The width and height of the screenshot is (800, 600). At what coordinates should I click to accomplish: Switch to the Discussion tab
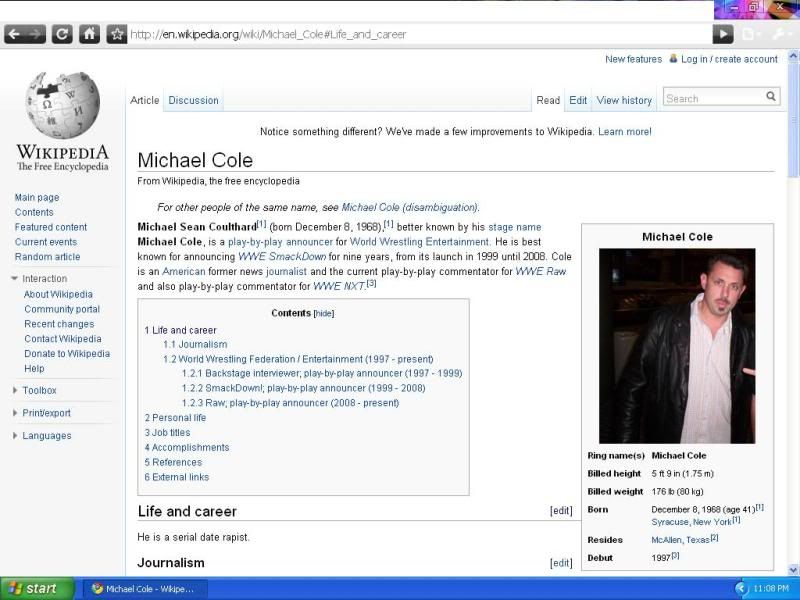tap(193, 101)
